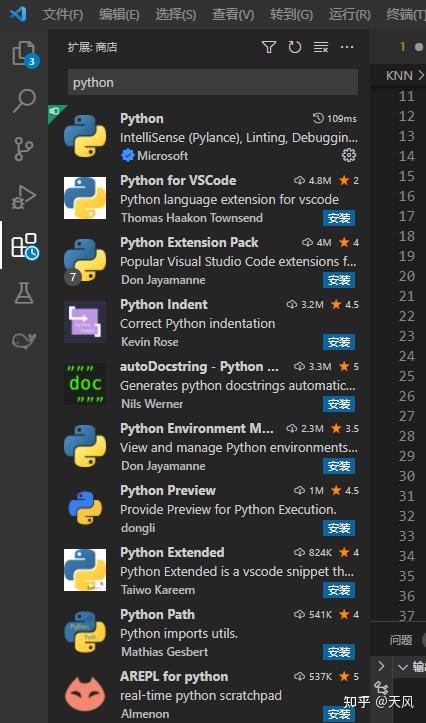
Task: Open Python Preview extension title
Action: 168,490
